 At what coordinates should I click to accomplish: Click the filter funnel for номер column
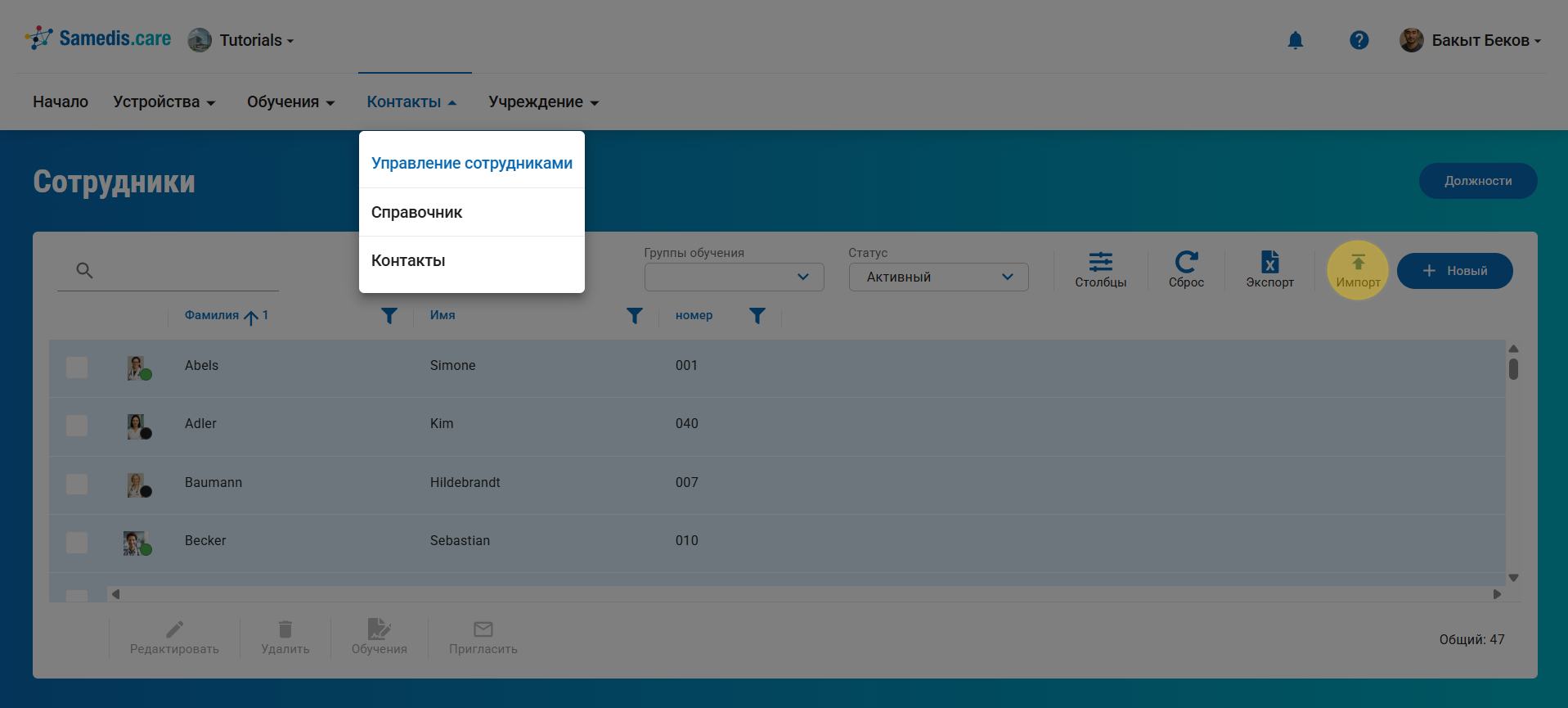757,316
